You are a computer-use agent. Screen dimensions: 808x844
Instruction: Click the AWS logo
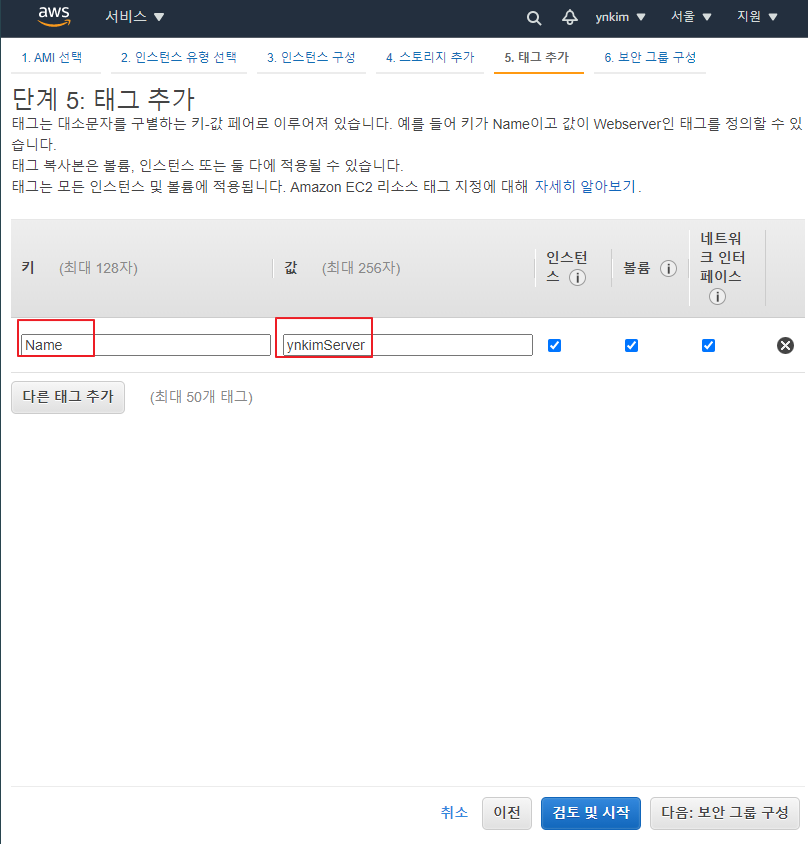tap(54, 16)
